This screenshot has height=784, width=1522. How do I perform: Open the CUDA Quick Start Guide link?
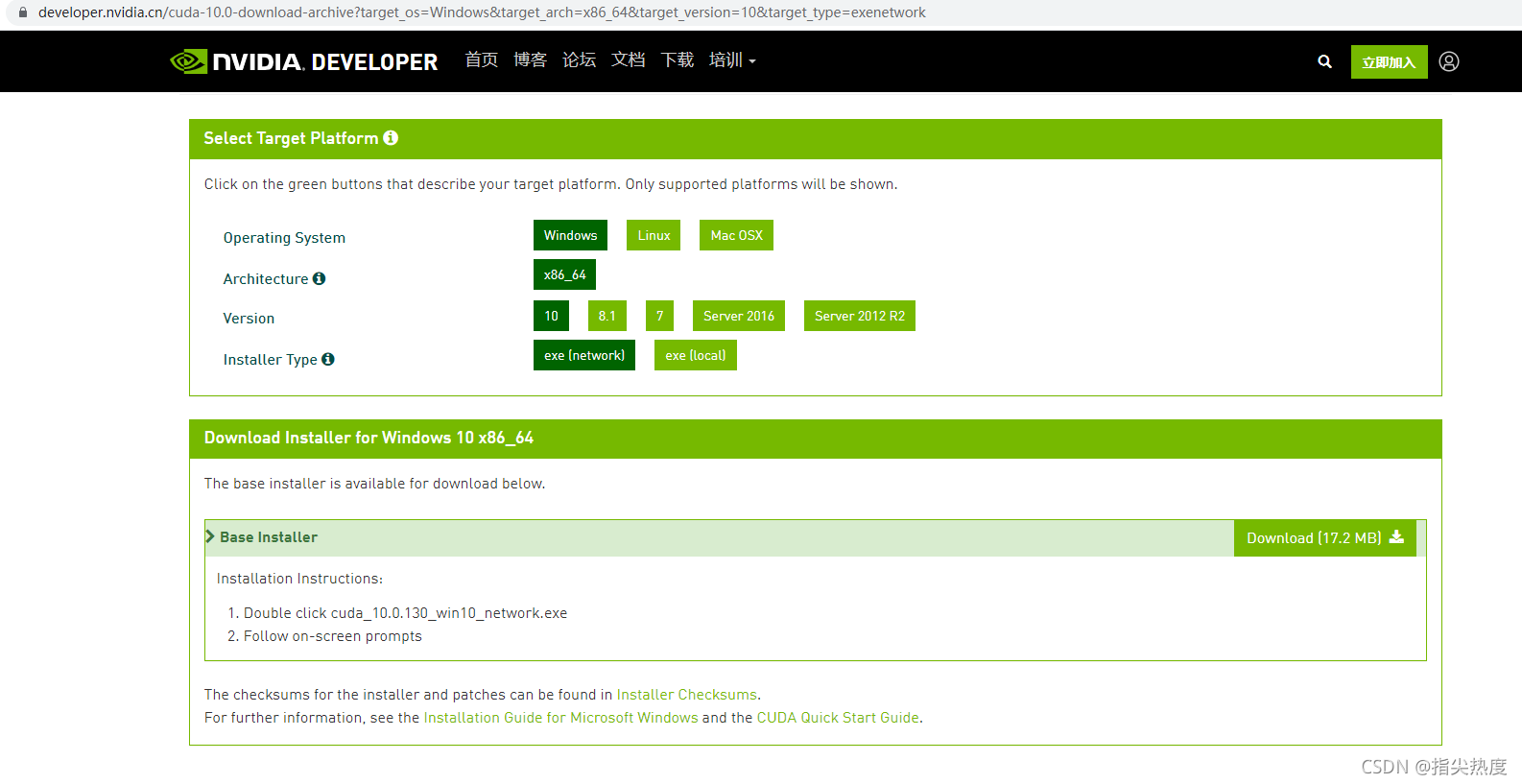[x=838, y=718]
